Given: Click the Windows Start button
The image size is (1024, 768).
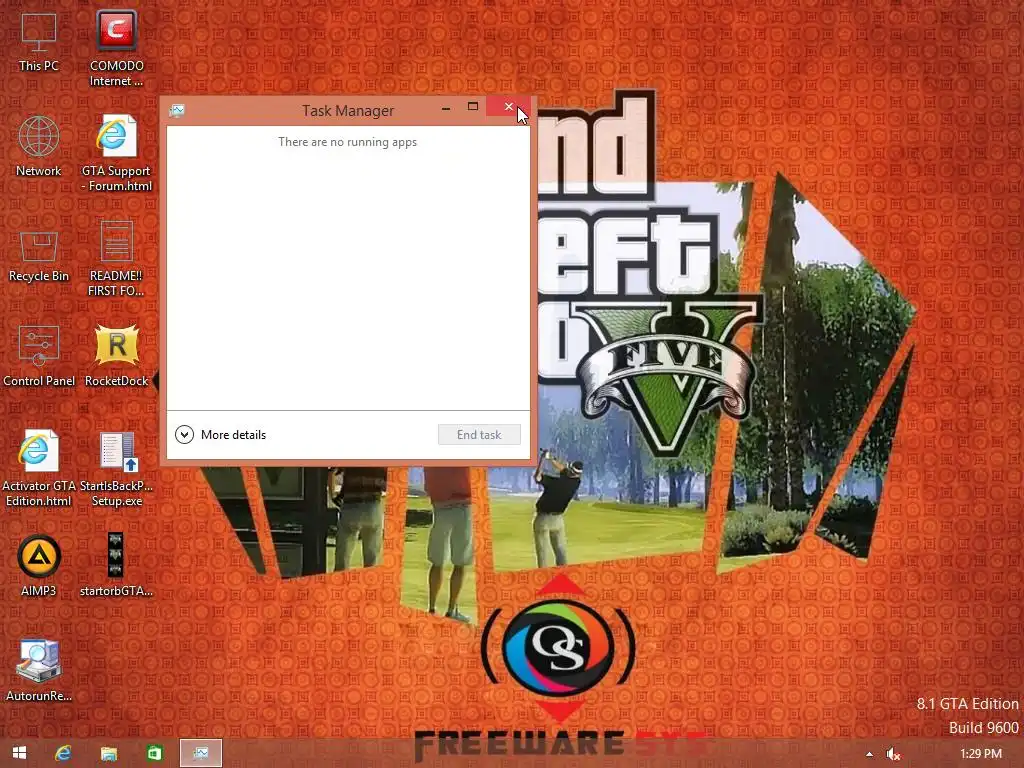Looking at the screenshot, I should coord(20,753).
